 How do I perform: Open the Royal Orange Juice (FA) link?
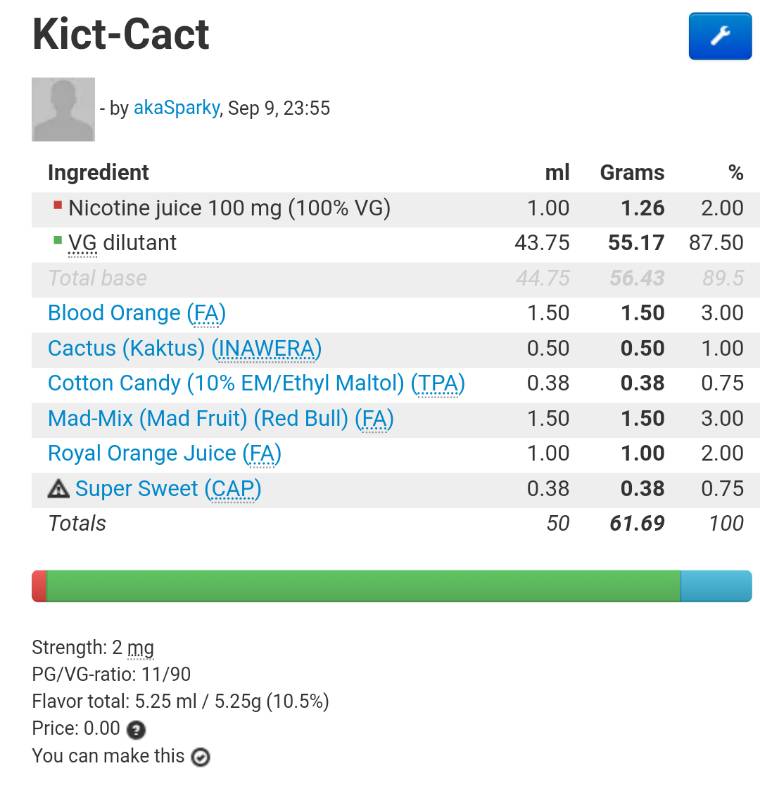164,453
